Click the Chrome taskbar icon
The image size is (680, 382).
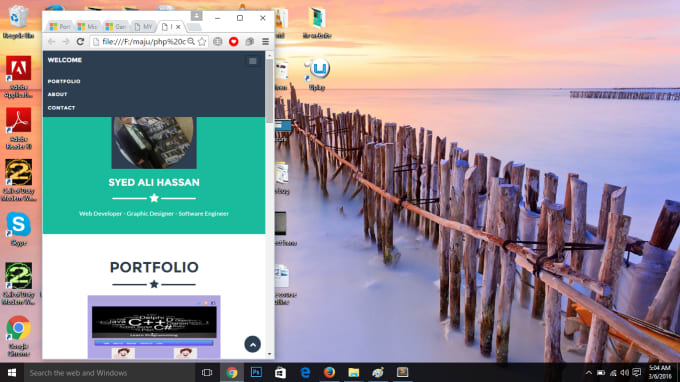point(232,372)
